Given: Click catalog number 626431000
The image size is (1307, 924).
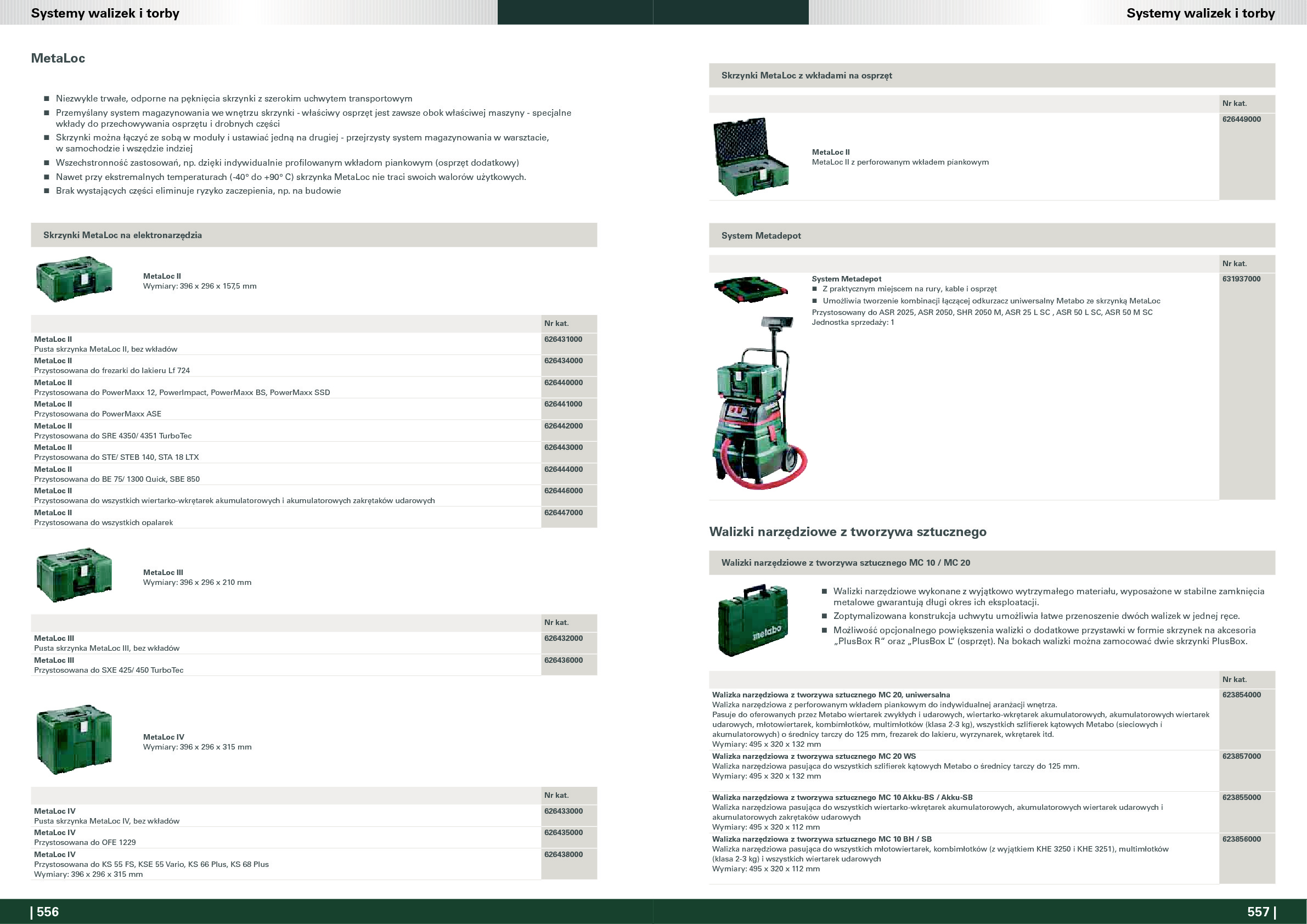Looking at the screenshot, I should [563, 339].
